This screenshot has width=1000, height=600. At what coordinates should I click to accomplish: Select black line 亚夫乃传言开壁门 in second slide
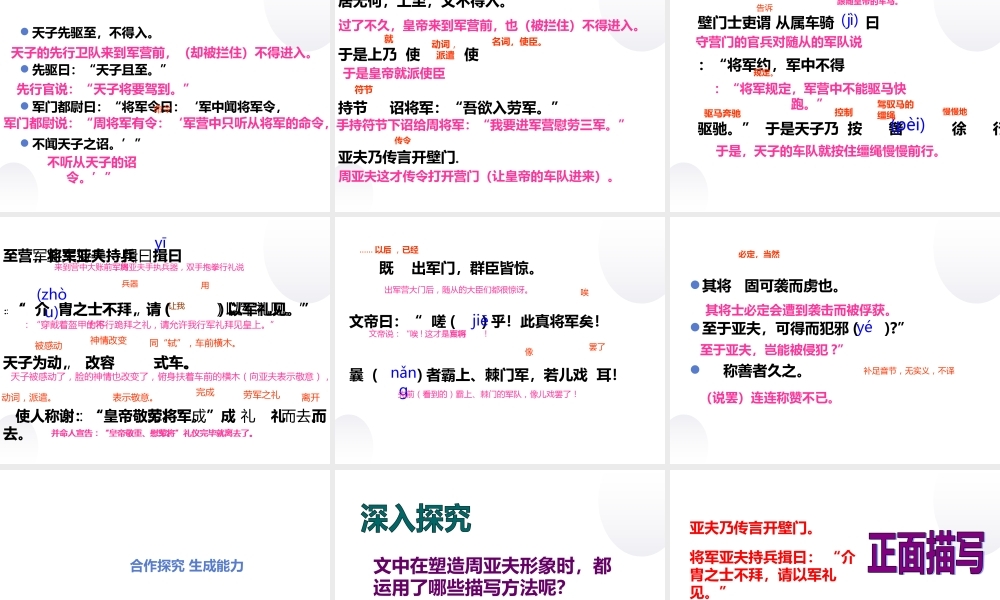pos(398,157)
